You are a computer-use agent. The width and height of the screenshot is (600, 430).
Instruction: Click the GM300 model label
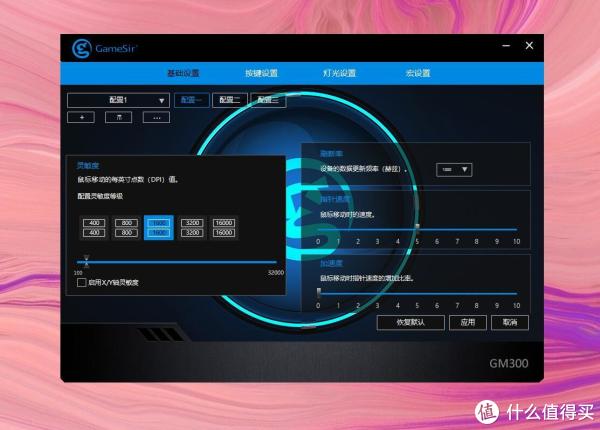coord(509,363)
